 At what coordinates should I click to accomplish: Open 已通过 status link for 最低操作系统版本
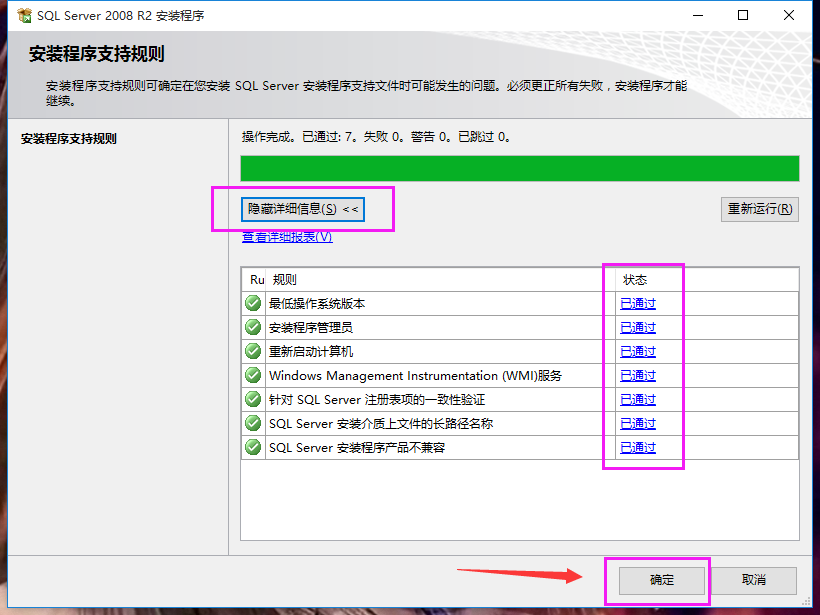click(638, 303)
